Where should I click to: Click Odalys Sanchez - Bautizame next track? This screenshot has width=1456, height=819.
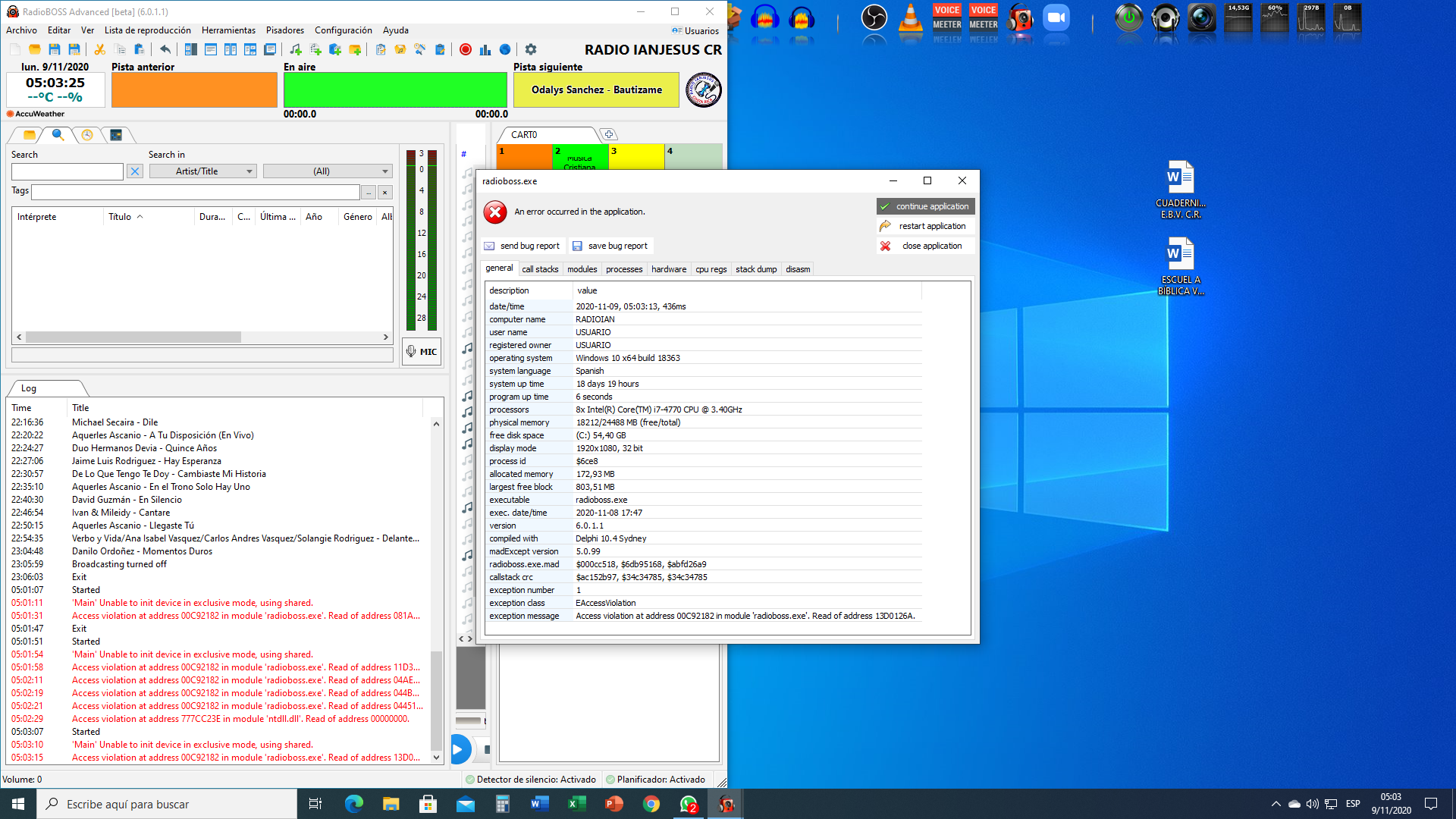point(596,89)
